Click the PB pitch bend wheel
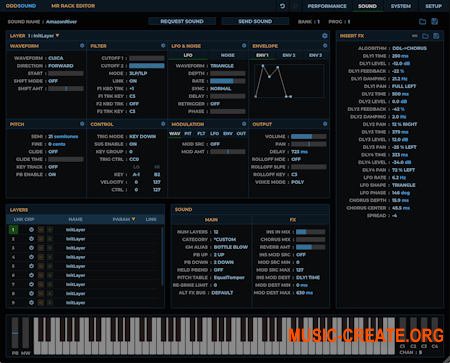Image resolution: width=450 pixels, height=363 pixels. coord(15,333)
